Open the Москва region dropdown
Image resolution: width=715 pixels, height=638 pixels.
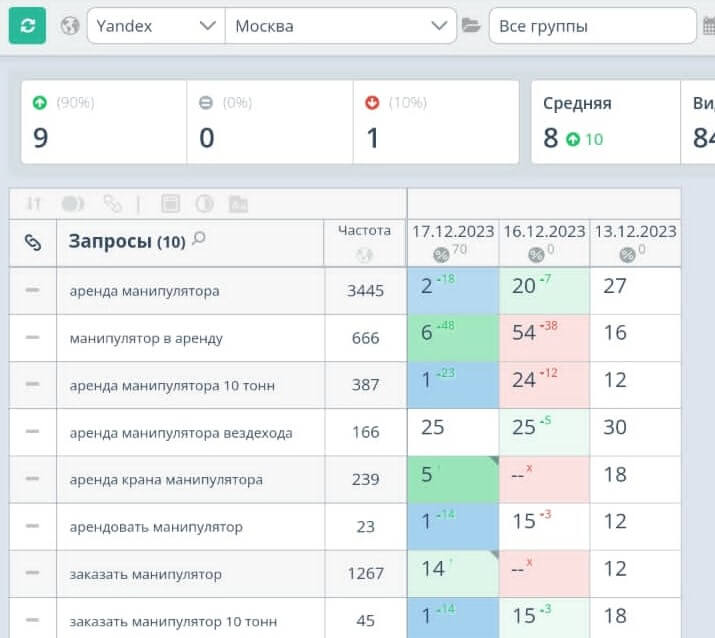click(x=340, y=26)
